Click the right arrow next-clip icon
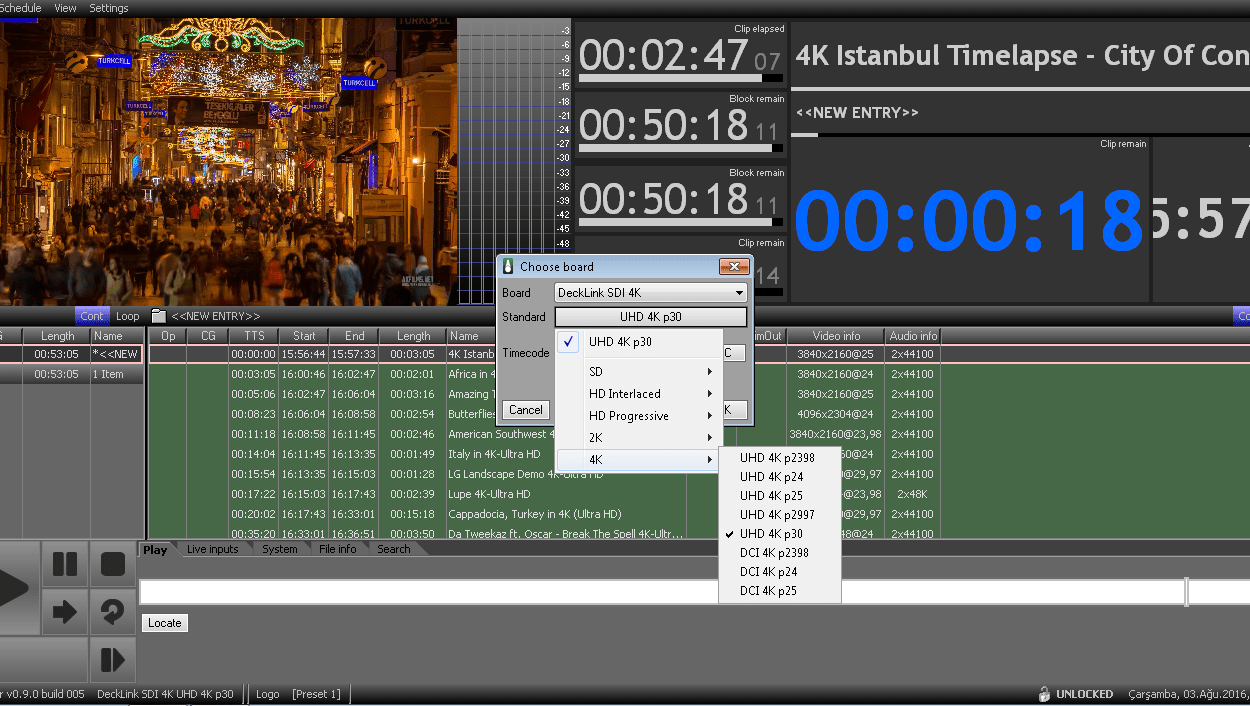The width and height of the screenshot is (1250, 706). coord(65,612)
